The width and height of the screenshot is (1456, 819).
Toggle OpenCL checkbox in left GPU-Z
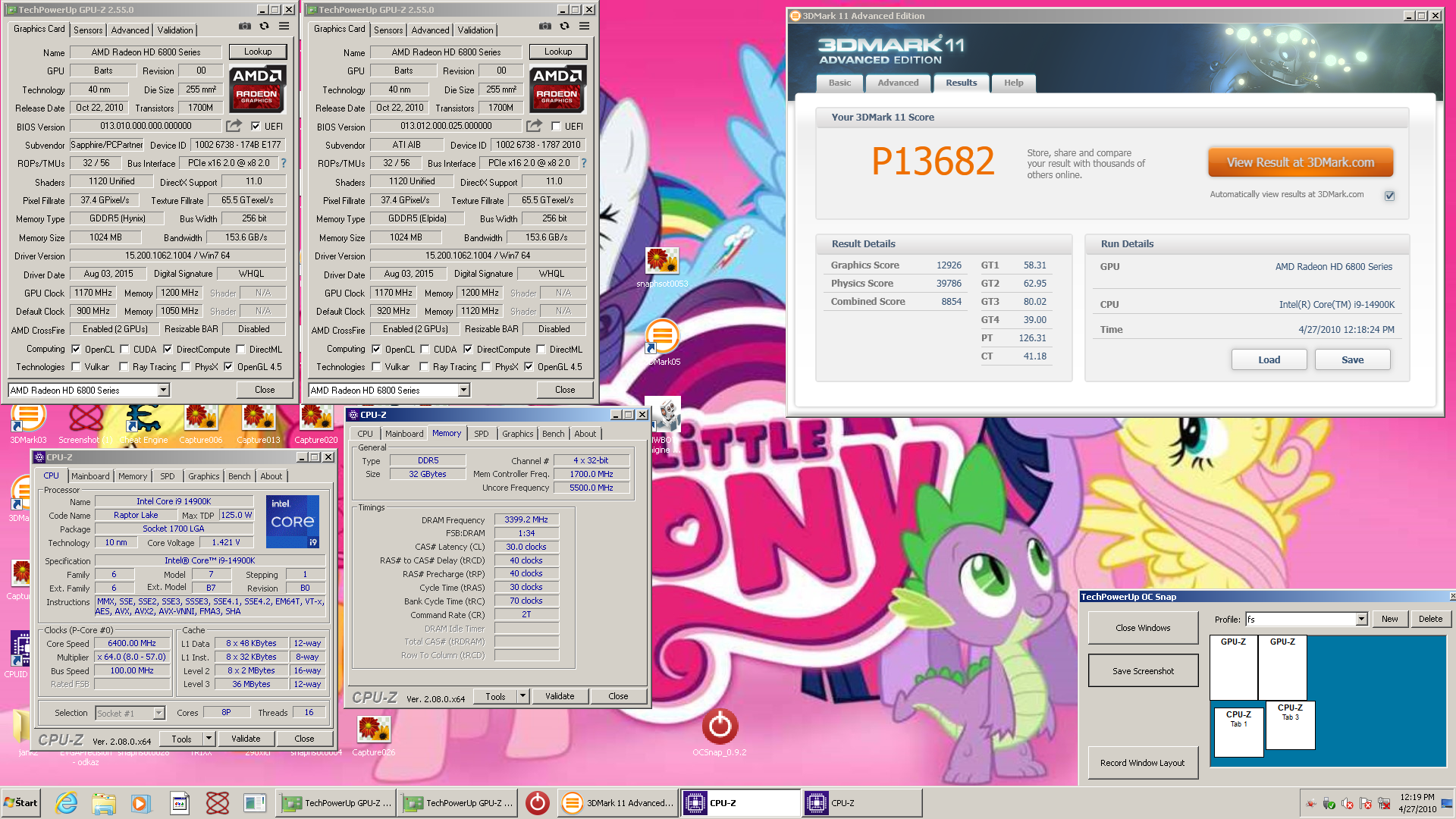coord(76,350)
